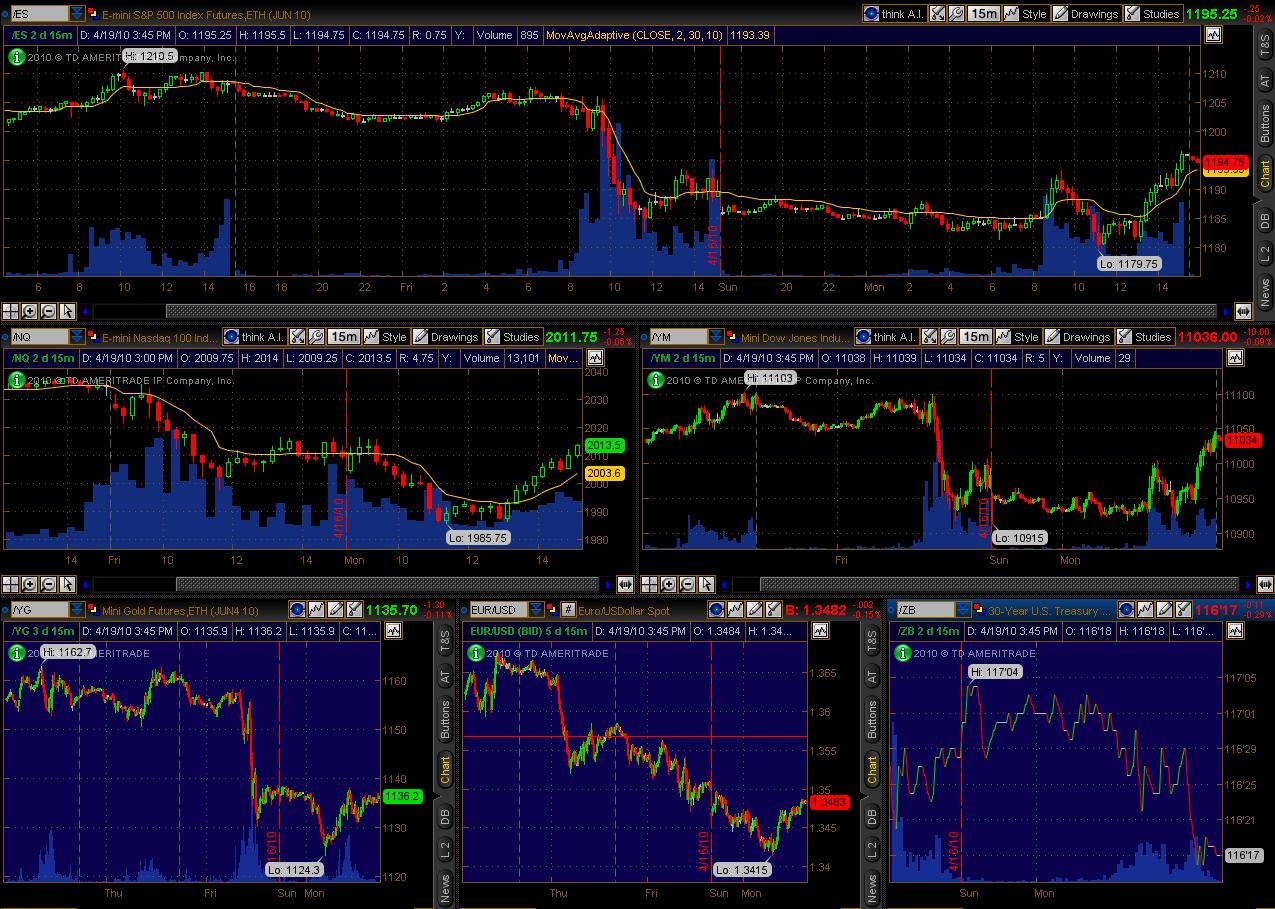This screenshot has height=909, width=1275.
Task: Toggle the crosshair grid tool below the /ZB chart
Action: [x=897, y=906]
